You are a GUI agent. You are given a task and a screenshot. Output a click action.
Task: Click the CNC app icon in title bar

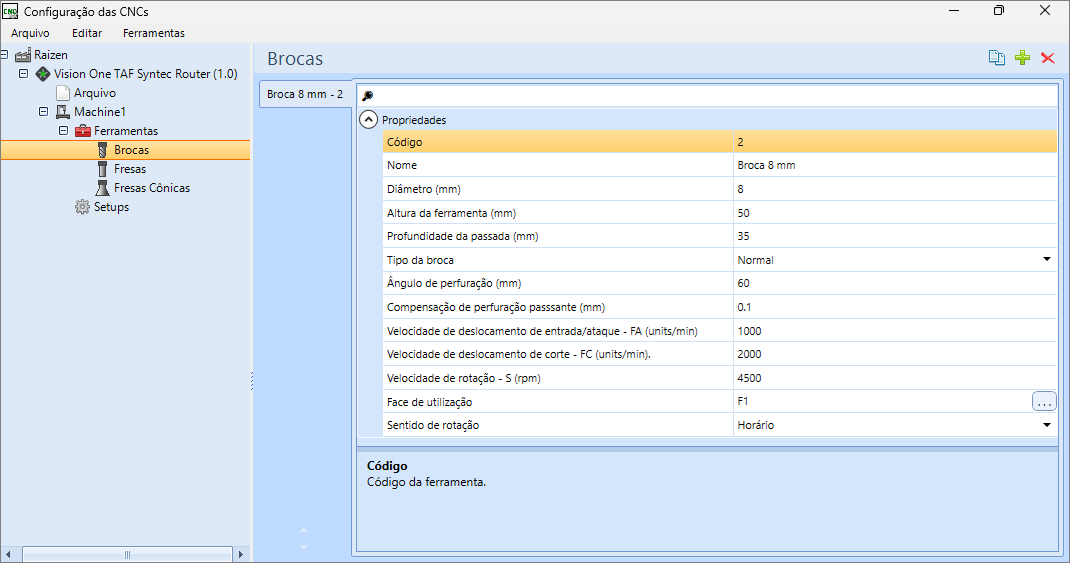click(10, 11)
